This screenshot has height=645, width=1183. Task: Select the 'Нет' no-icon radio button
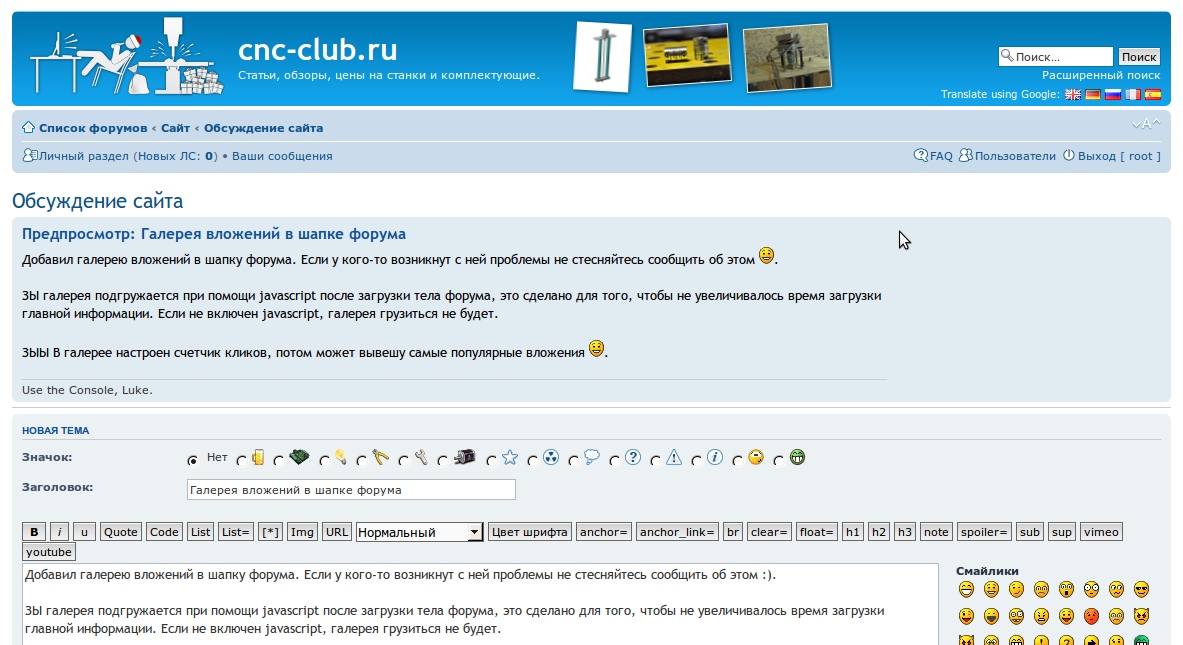193,460
